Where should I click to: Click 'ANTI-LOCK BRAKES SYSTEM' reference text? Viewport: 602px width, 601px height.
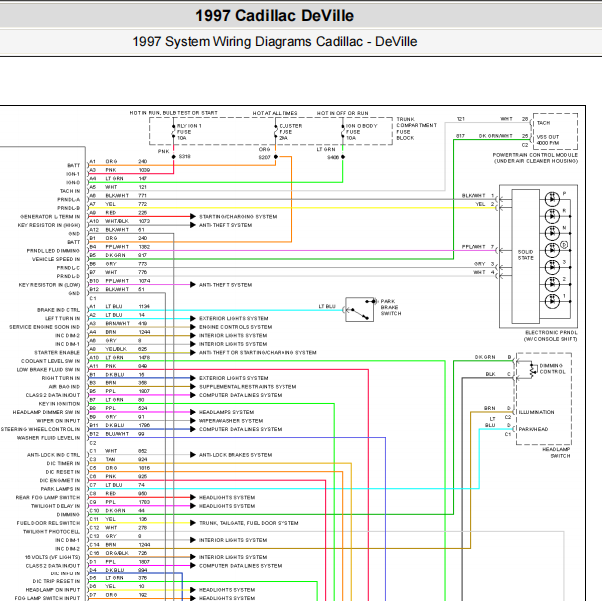click(x=235, y=455)
